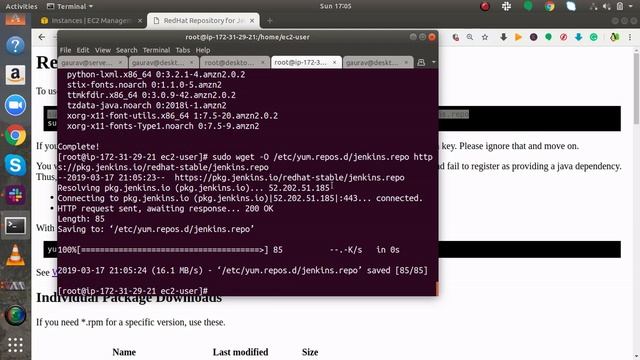This screenshot has height=360, width=640.
Task: Click 'Last modified' column header on page
Action: click(x=240, y=352)
